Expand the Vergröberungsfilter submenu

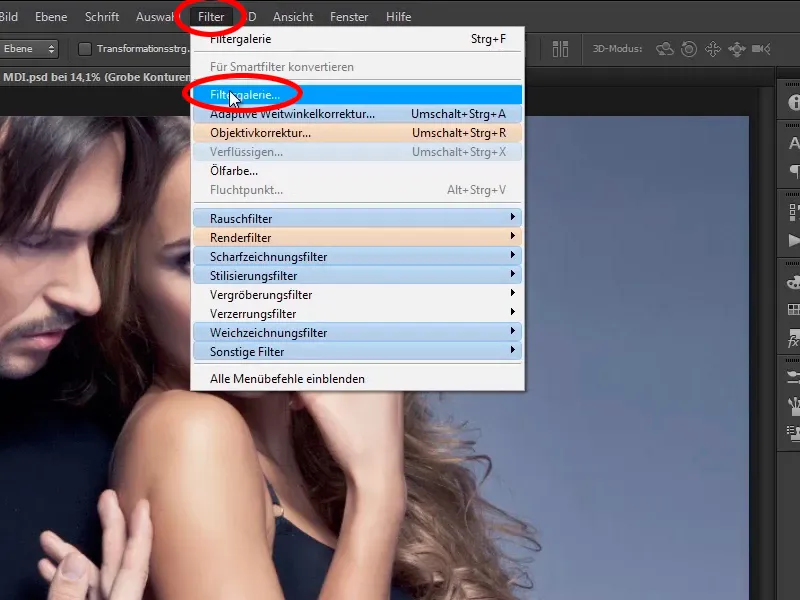click(x=357, y=294)
